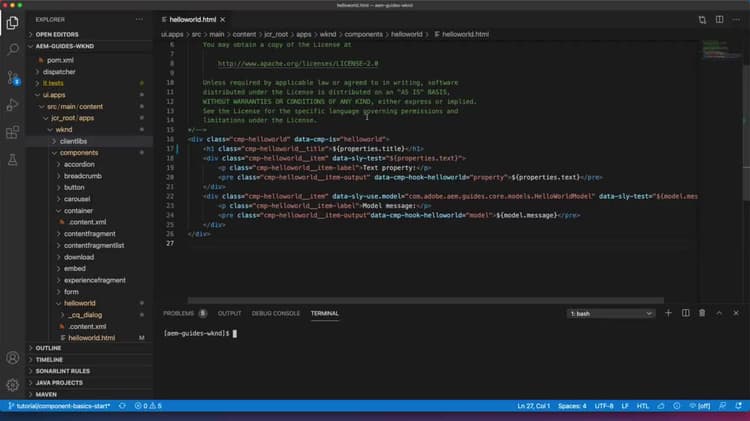The width and height of the screenshot is (750, 421).
Task: Select the helloworld.html editor tab
Action: point(192,20)
